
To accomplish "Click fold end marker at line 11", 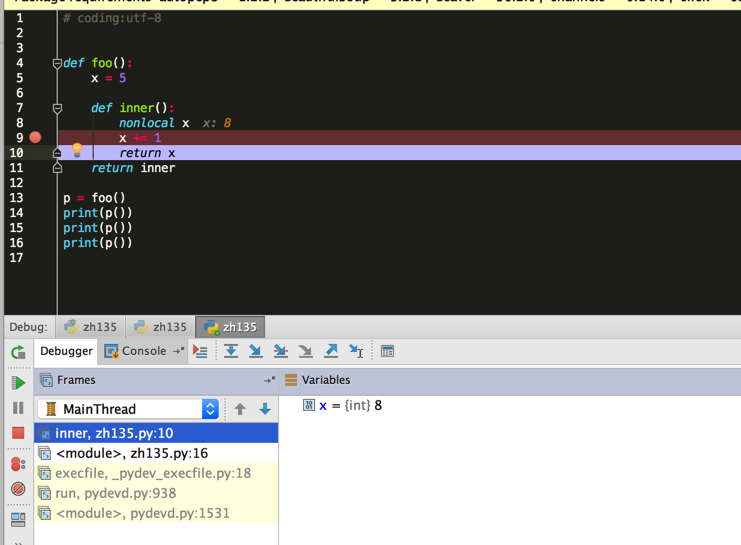I will pos(57,168).
